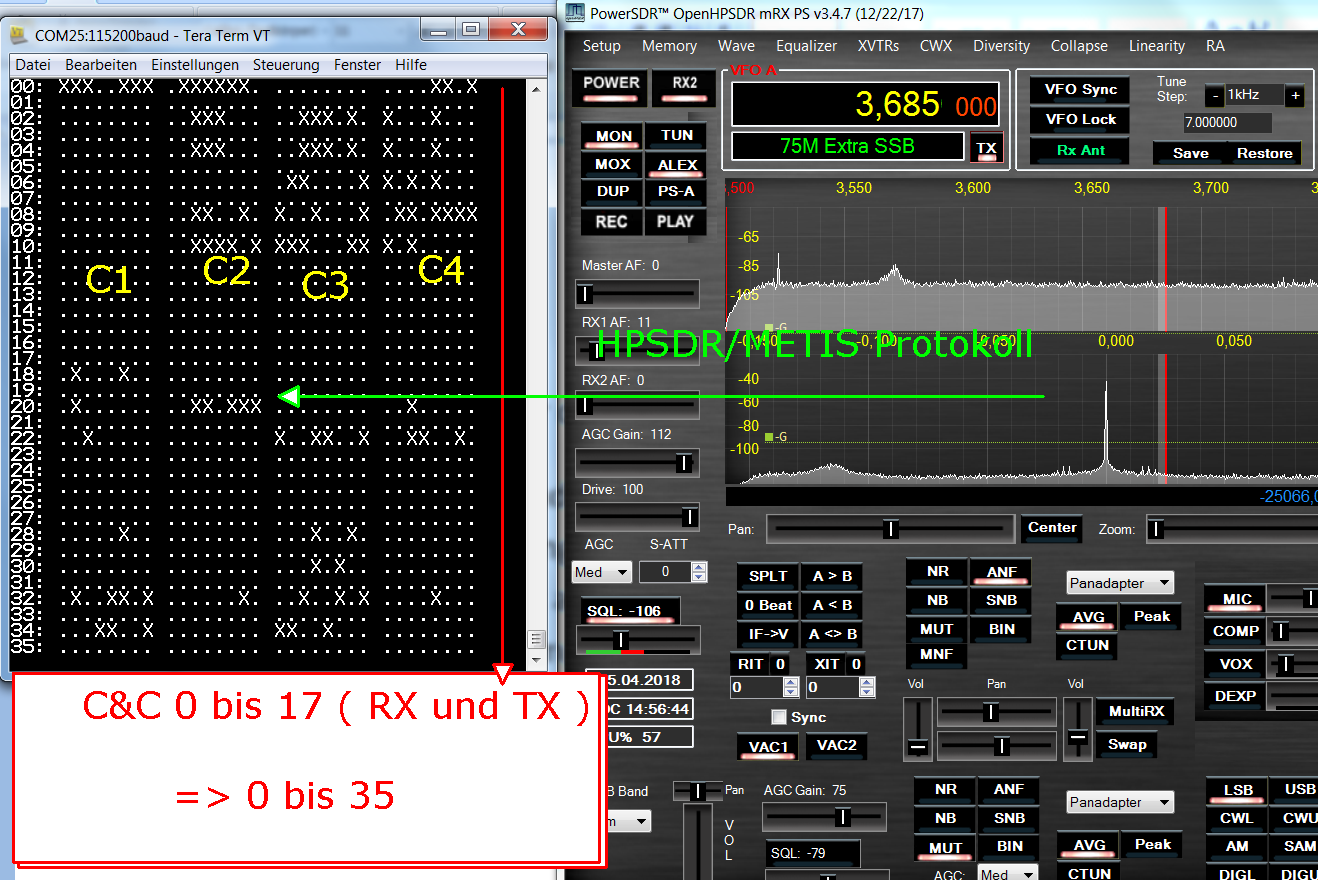1318x880 pixels.
Task: Click the 7.000000 frequency input field
Action: [1226, 123]
